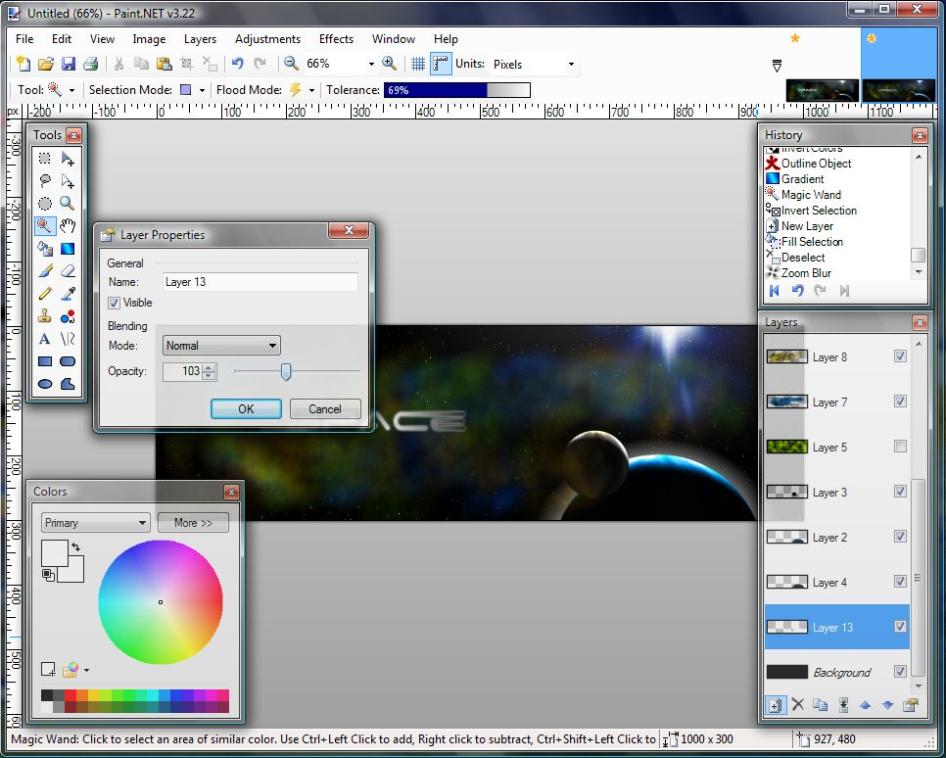Select the Text tool
946x758 pixels.
[45, 339]
